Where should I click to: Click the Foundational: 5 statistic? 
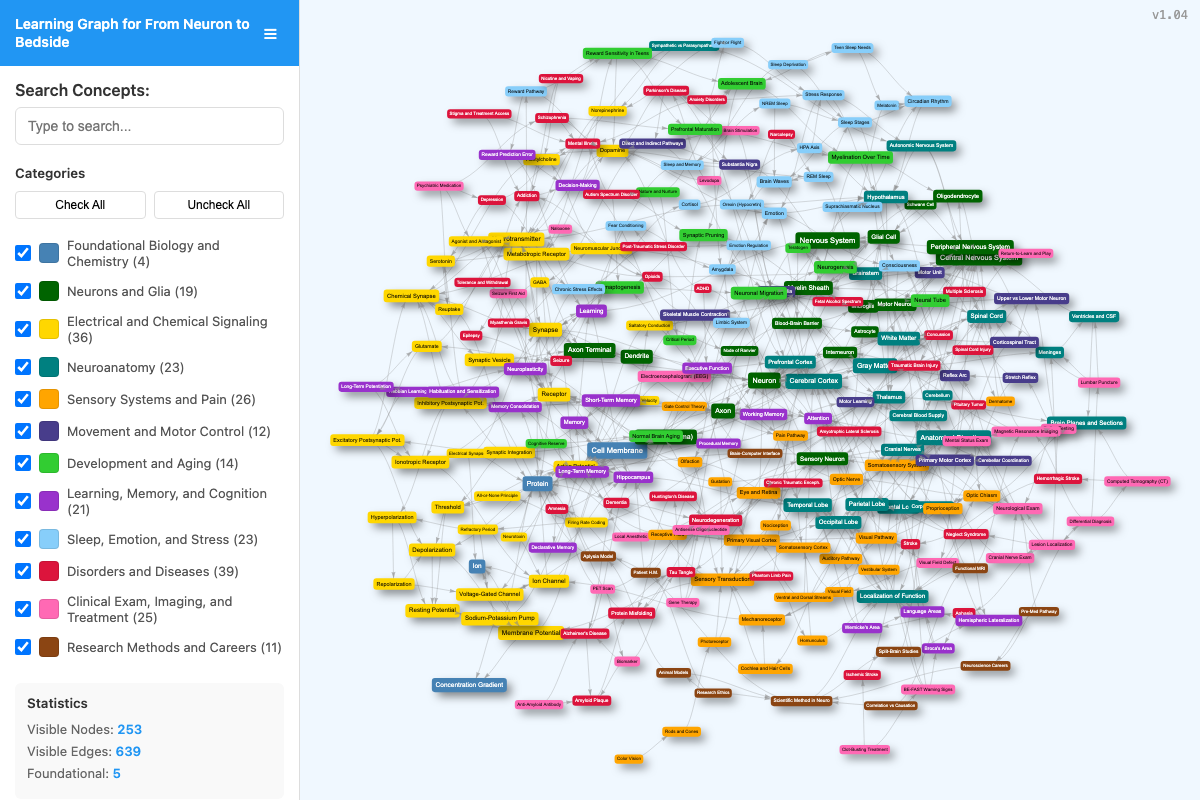74,773
